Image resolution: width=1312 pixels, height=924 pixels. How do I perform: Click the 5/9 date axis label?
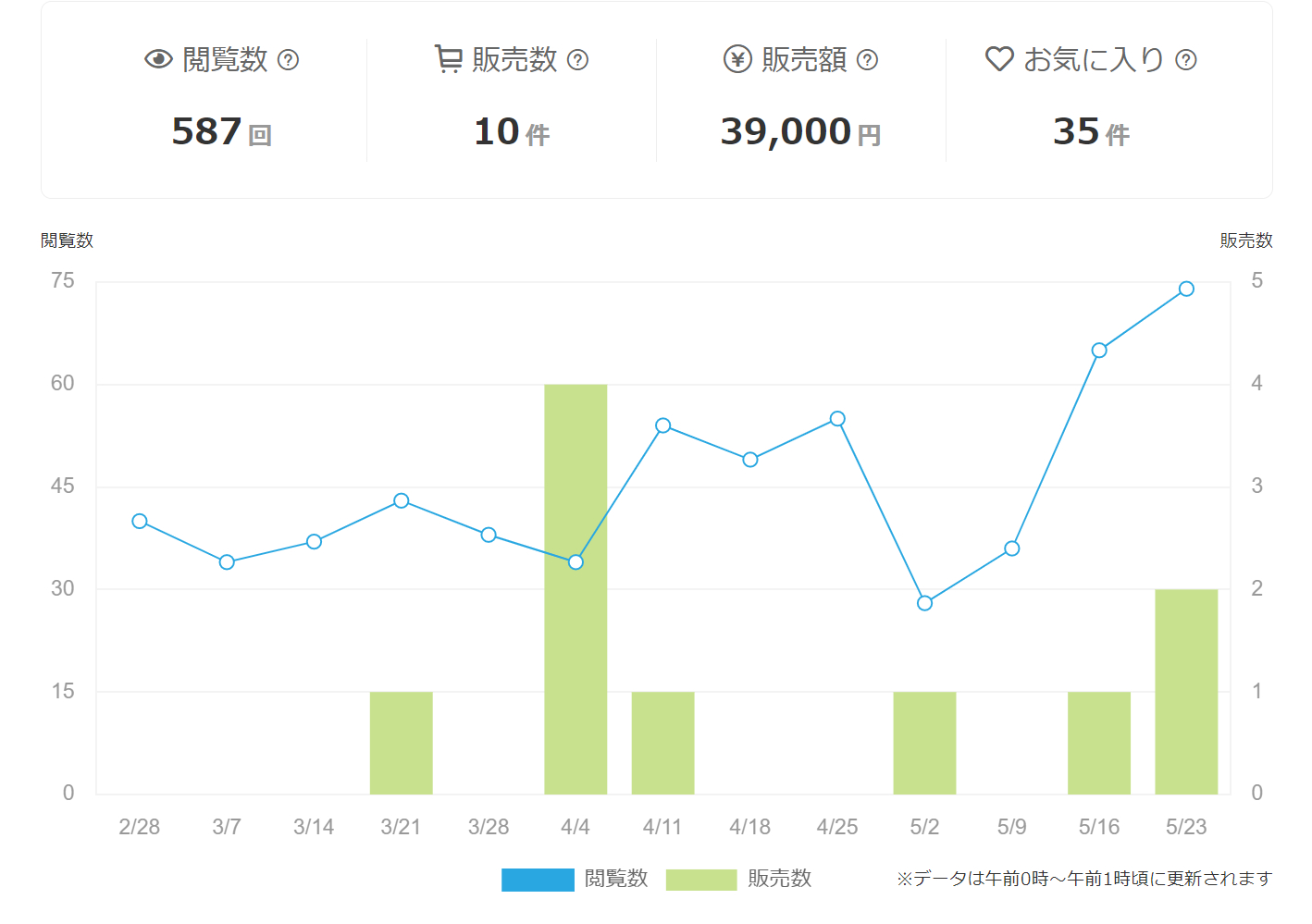click(x=1012, y=827)
